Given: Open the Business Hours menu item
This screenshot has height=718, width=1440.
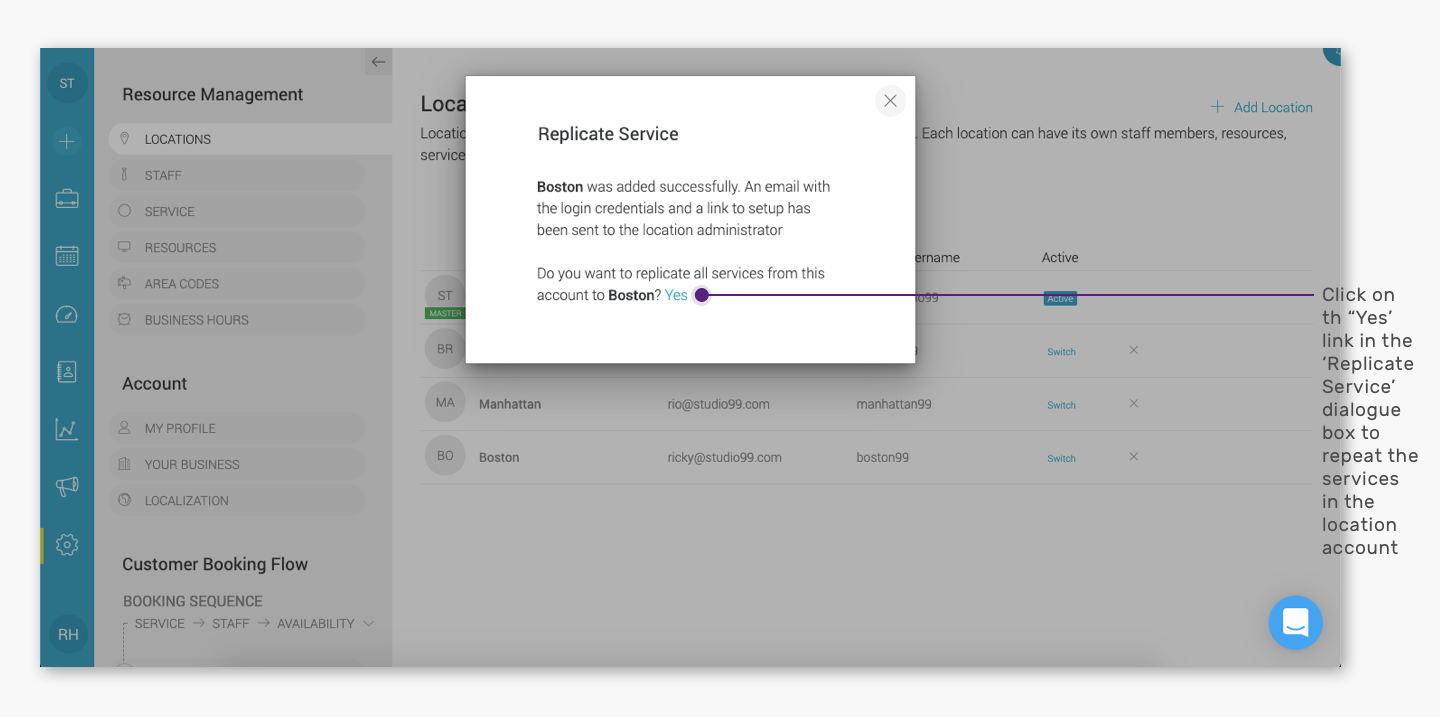Looking at the screenshot, I should pos(237,320).
